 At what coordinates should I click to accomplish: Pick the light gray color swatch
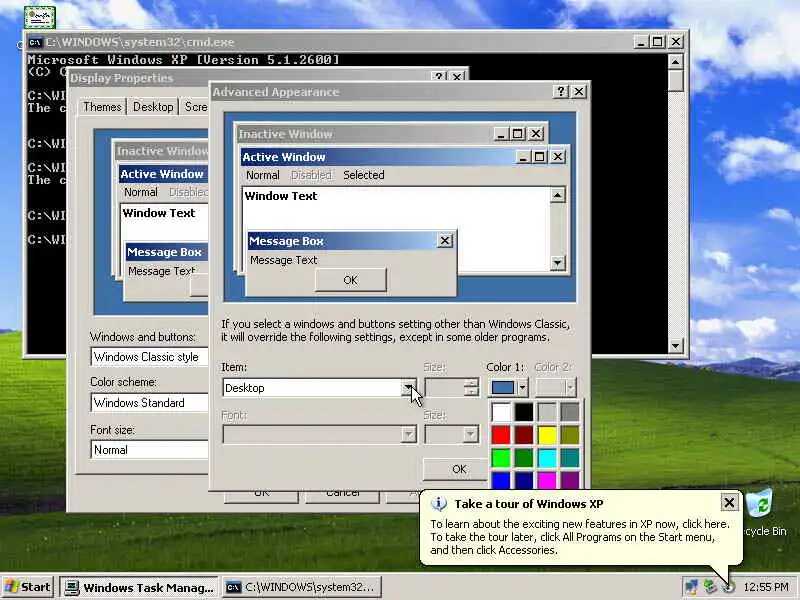pyautogui.click(x=547, y=412)
